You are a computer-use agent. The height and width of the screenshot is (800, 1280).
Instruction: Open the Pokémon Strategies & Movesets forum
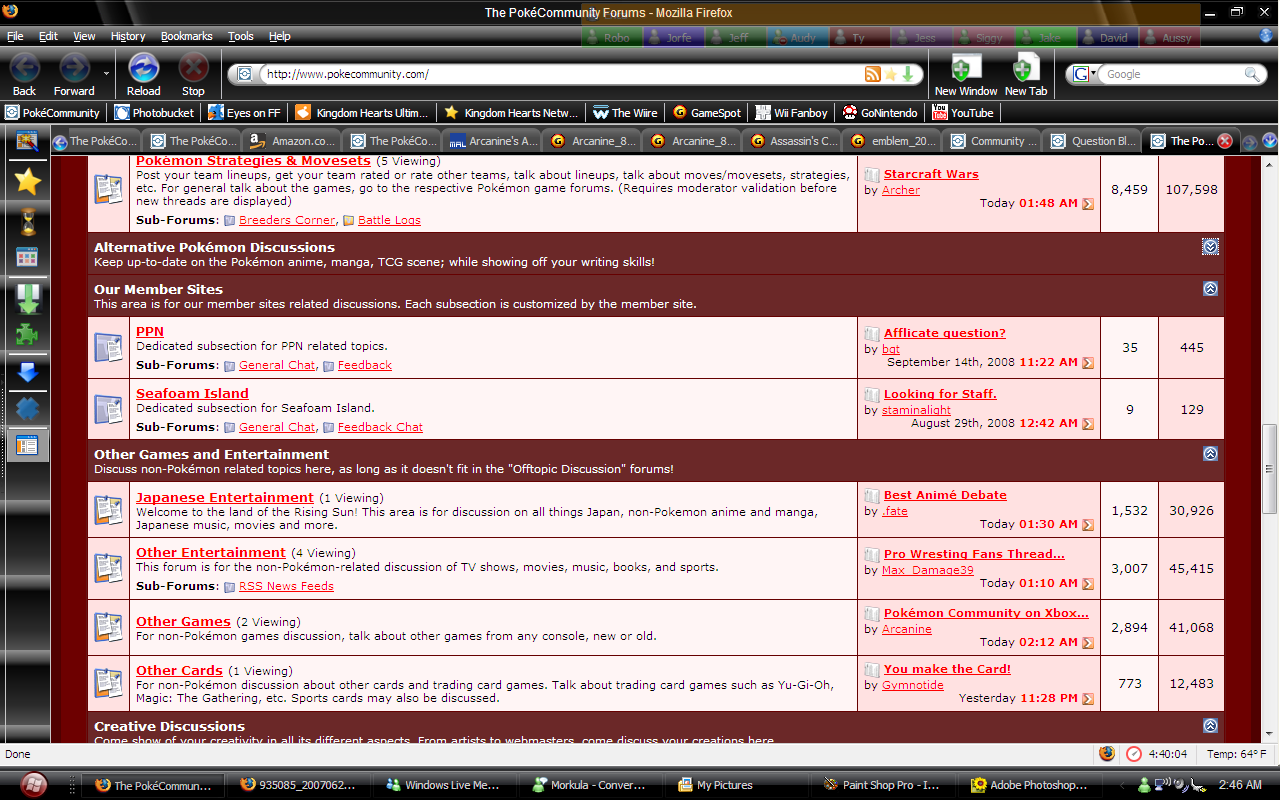(x=253, y=160)
